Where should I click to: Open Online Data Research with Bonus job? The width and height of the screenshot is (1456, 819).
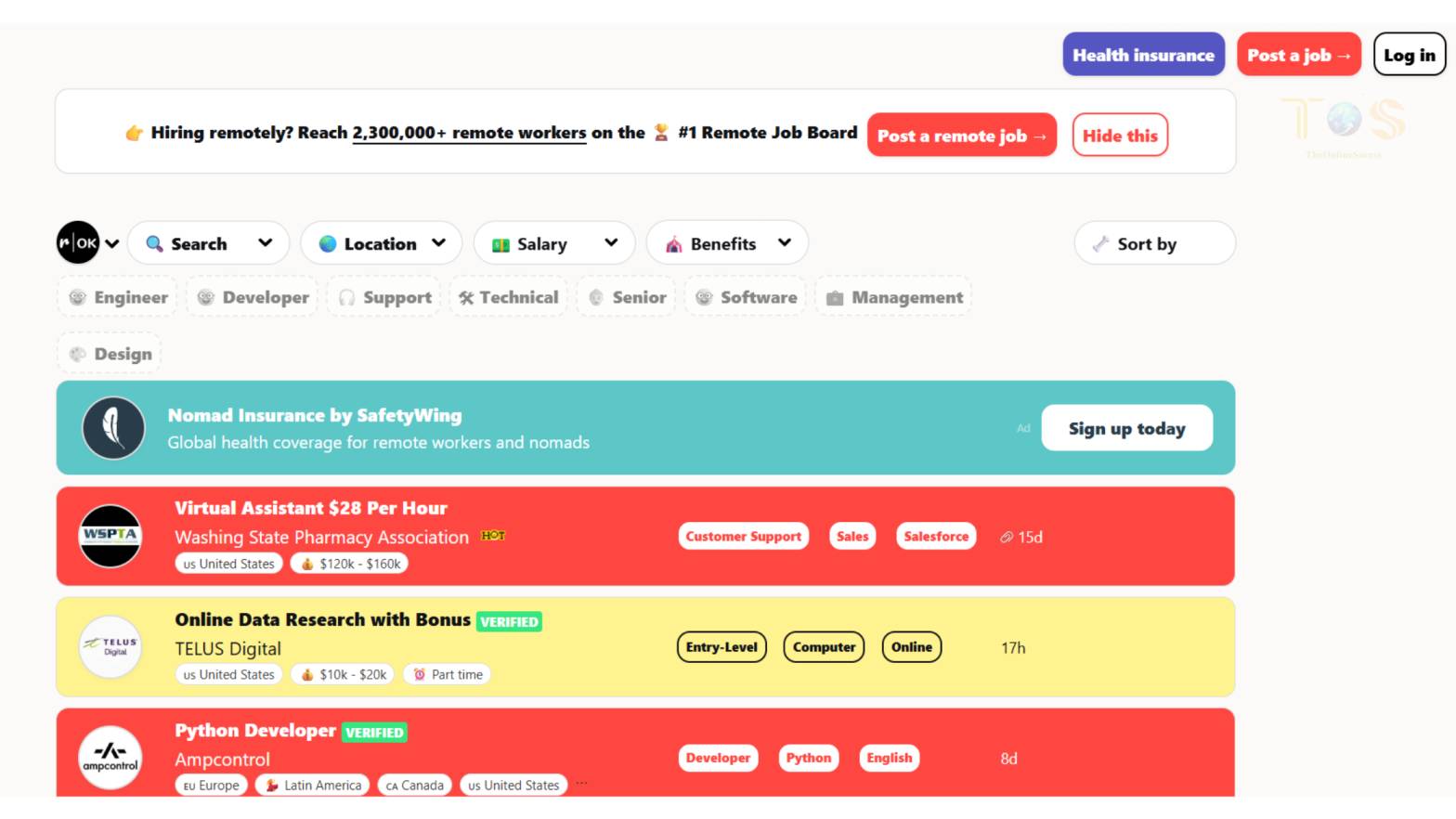[x=323, y=619]
